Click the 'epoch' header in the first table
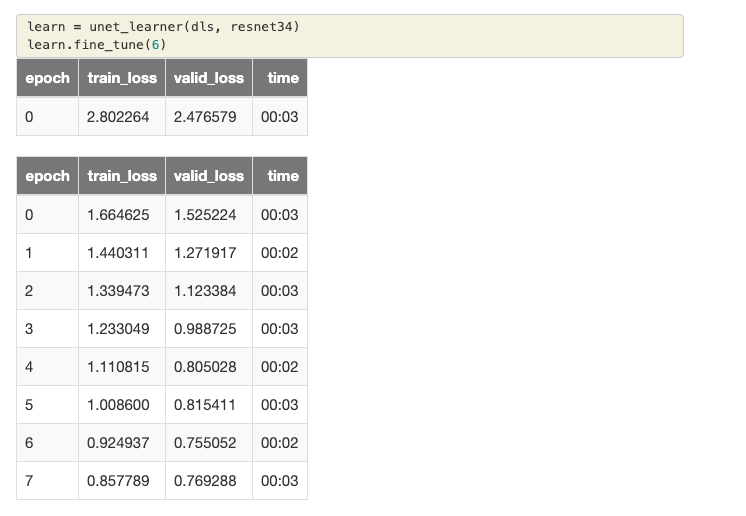 pos(48,78)
